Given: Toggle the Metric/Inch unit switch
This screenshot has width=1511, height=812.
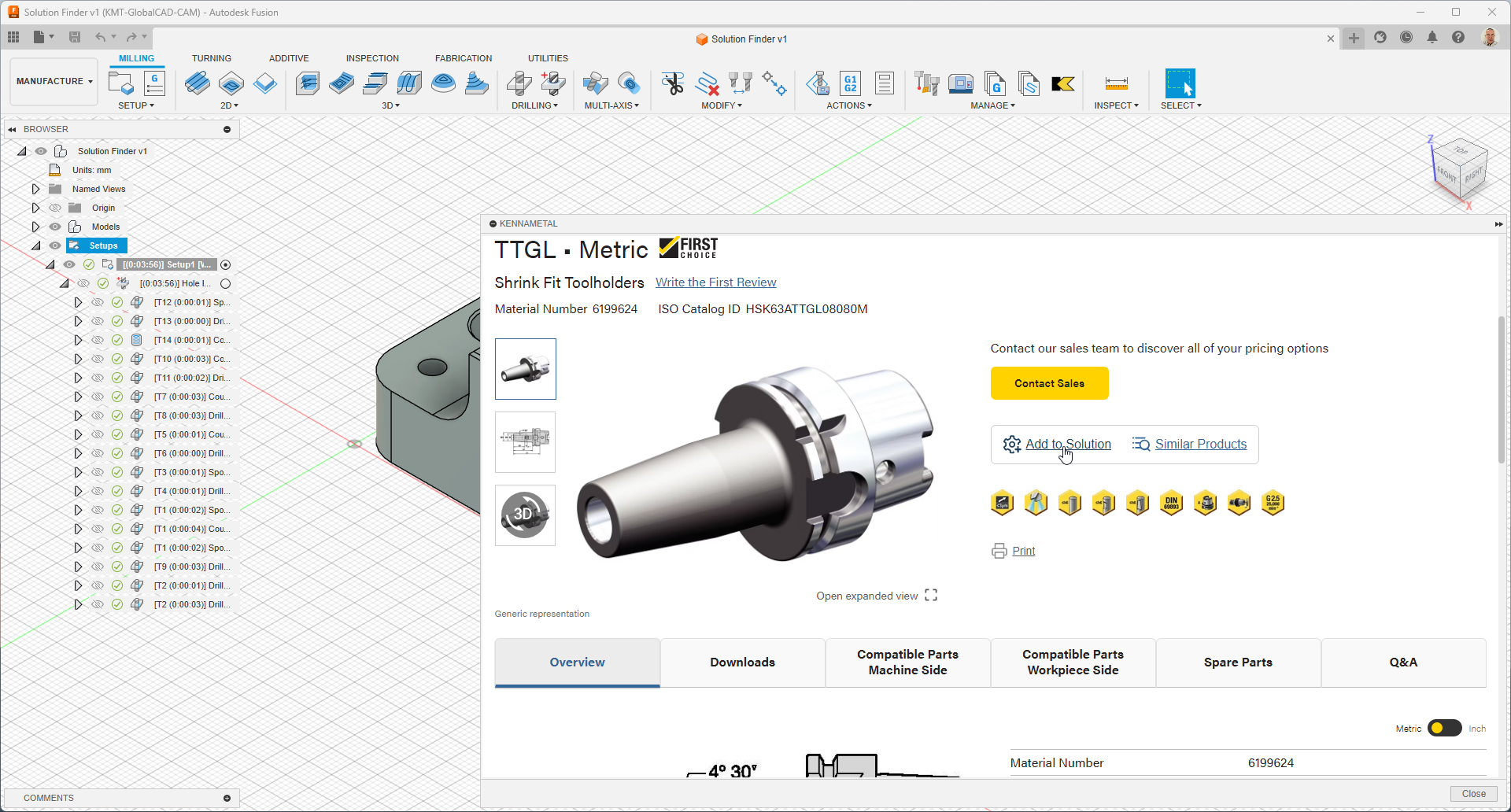Looking at the screenshot, I should 1444,729.
